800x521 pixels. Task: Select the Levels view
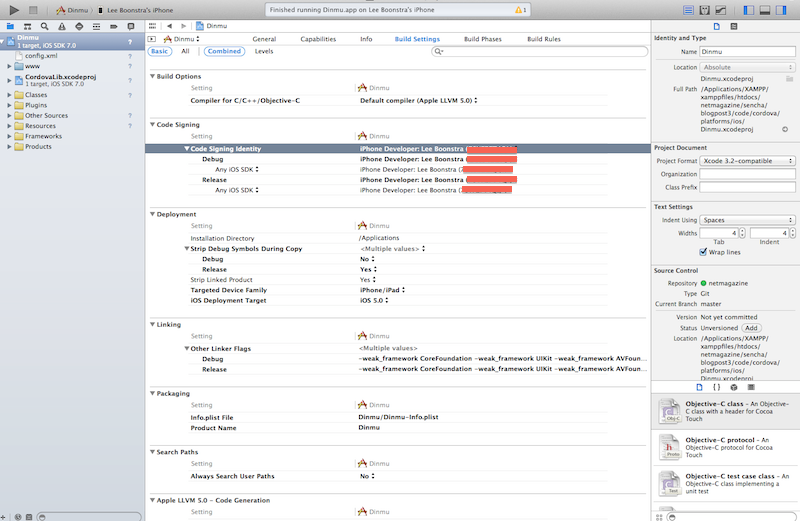(264, 51)
